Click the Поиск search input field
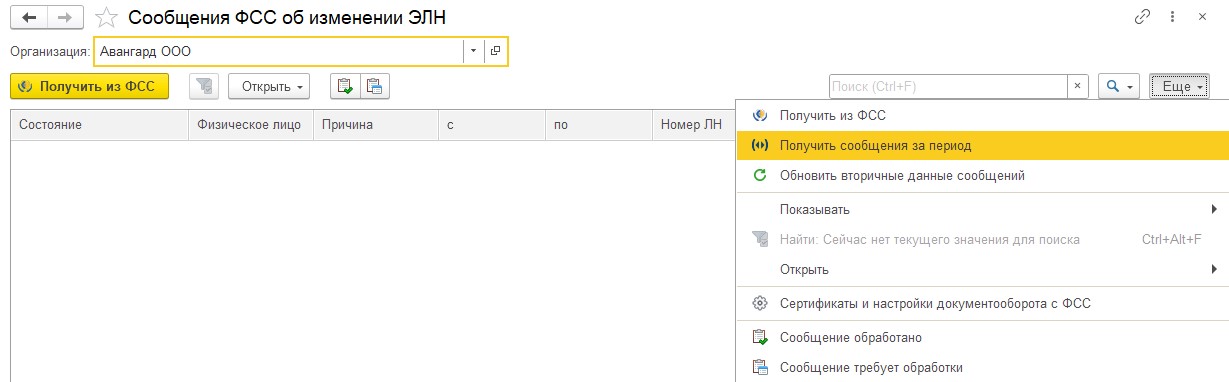This screenshot has height=382, width=1229. click(948, 86)
